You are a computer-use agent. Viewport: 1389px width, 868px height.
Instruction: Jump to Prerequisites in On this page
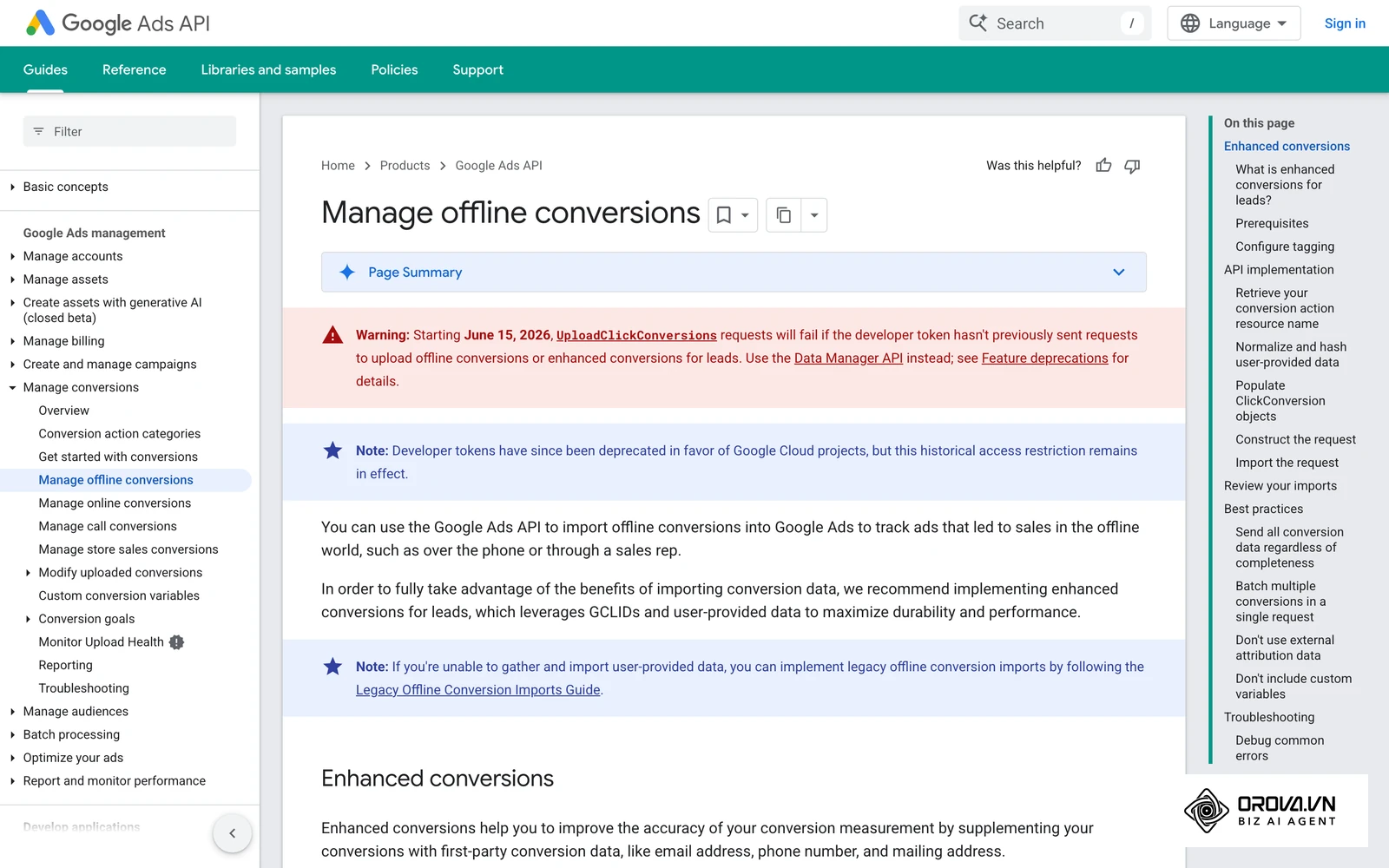tap(1272, 224)
